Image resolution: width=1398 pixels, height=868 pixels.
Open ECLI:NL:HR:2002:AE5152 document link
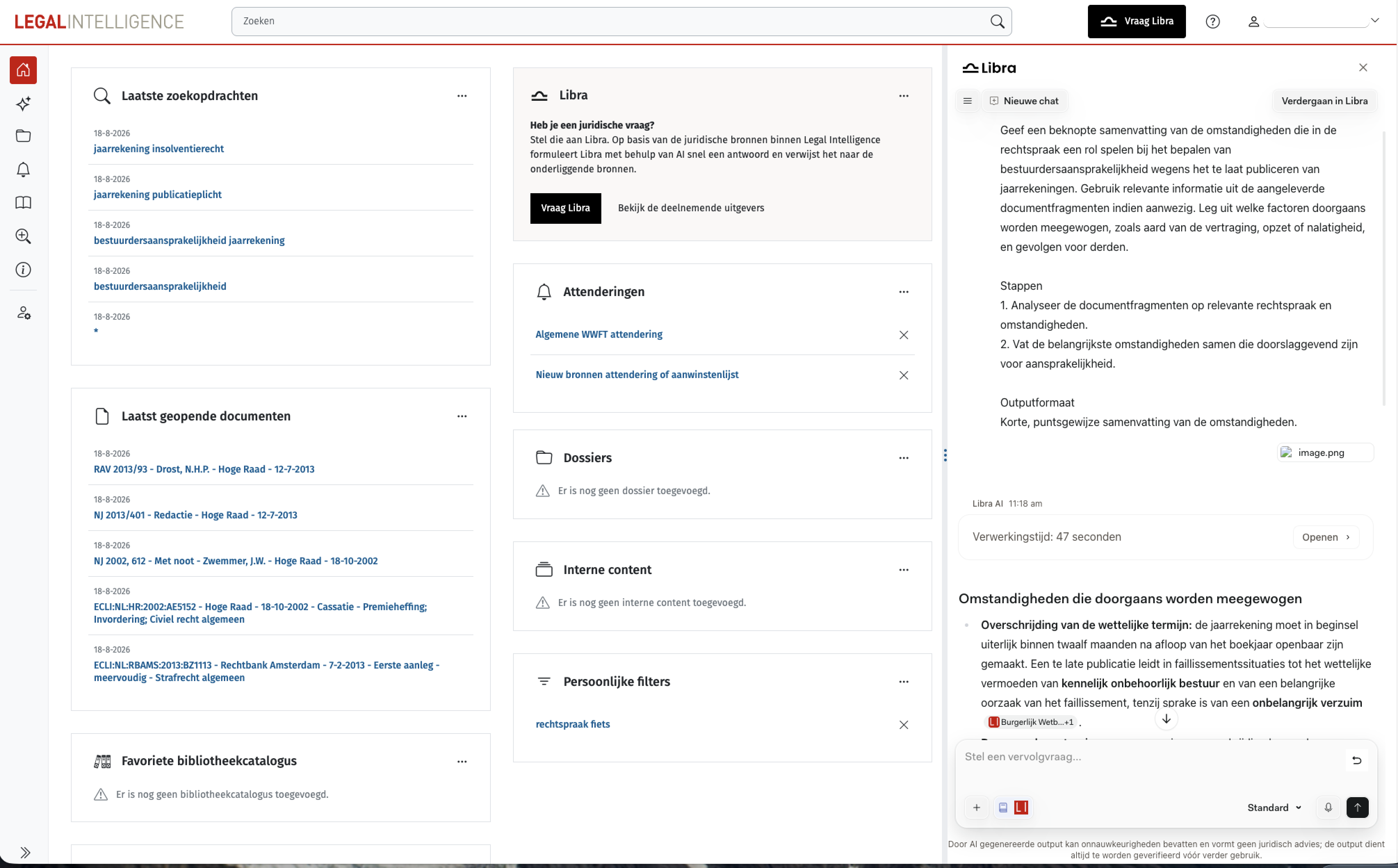[260, 613]
